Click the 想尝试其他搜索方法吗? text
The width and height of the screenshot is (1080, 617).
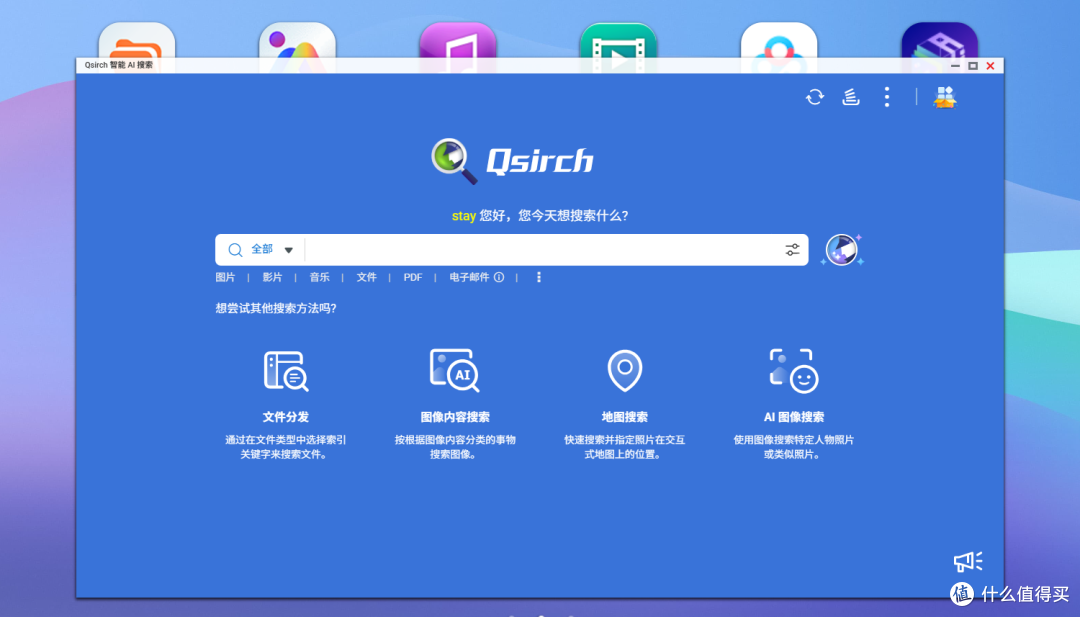click(x=276, y=308)
